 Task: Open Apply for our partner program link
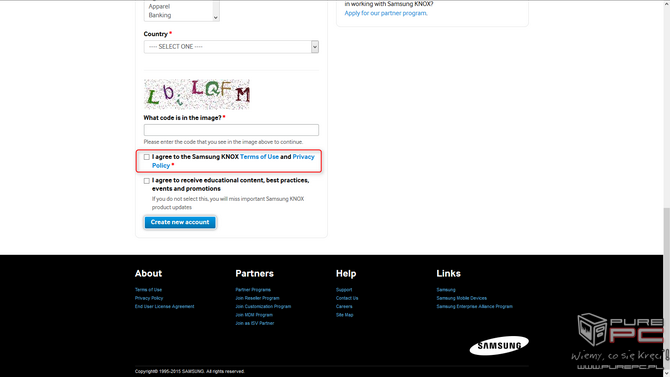[386, 13]
